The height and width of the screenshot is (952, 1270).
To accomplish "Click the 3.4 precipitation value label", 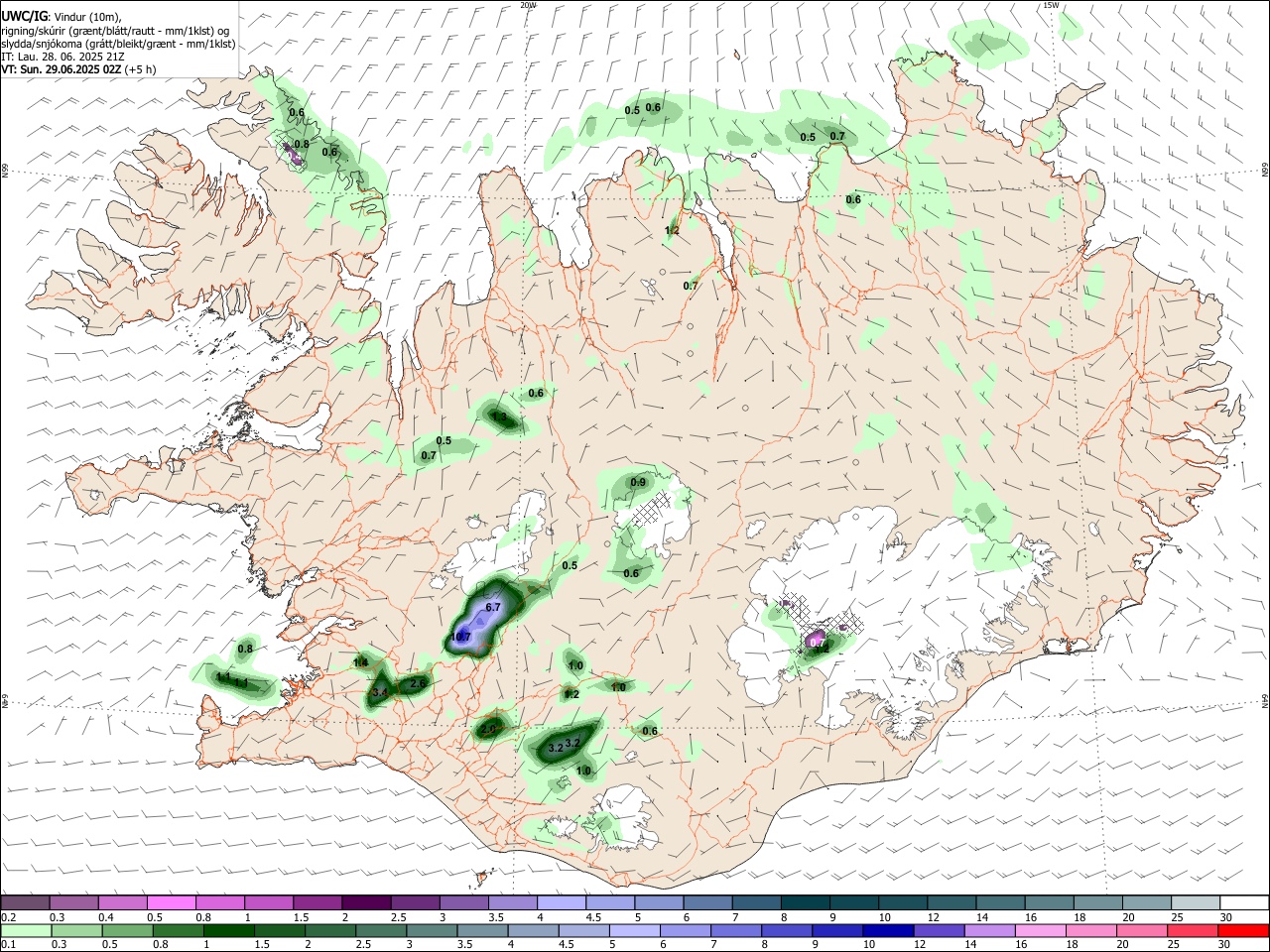I will (381, 692).
